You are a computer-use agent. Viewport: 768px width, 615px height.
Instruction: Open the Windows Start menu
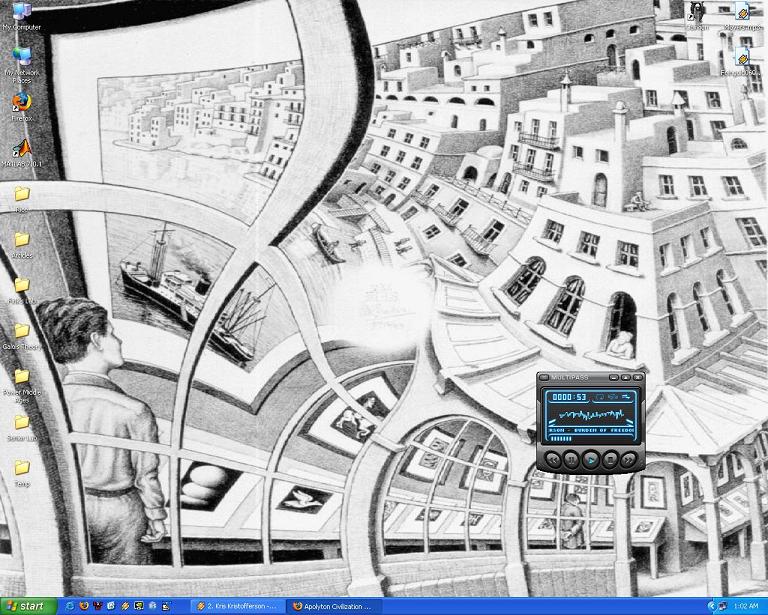[28, 606]
